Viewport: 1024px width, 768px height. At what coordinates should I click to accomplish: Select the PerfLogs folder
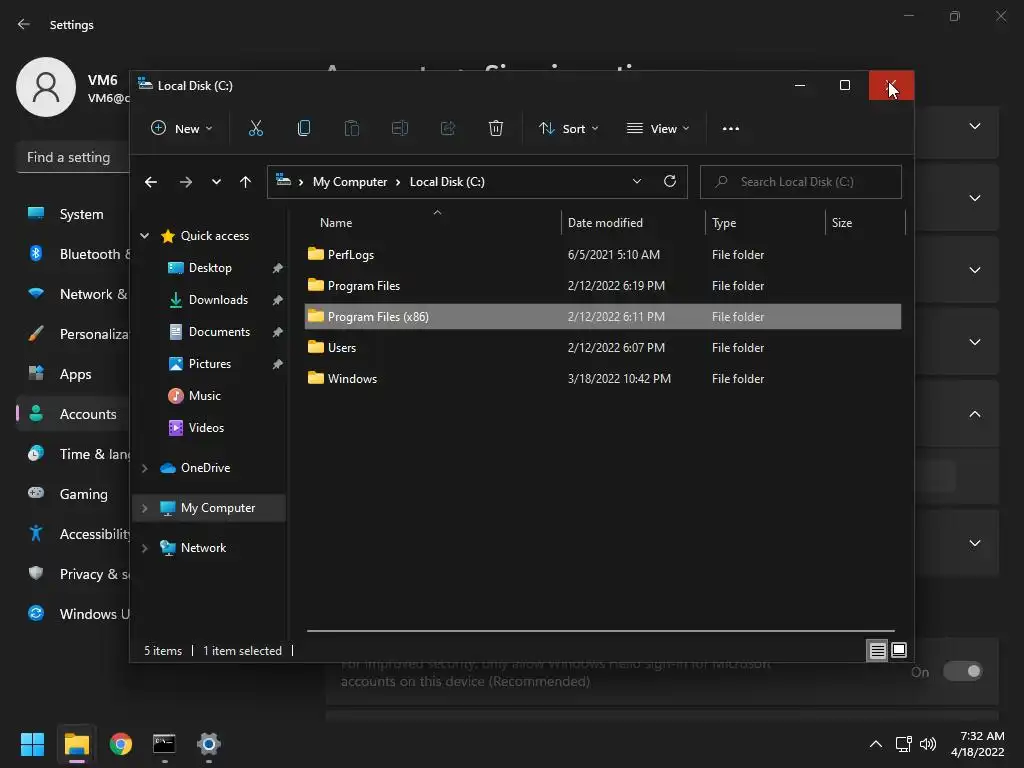click(x=603, y=255)
